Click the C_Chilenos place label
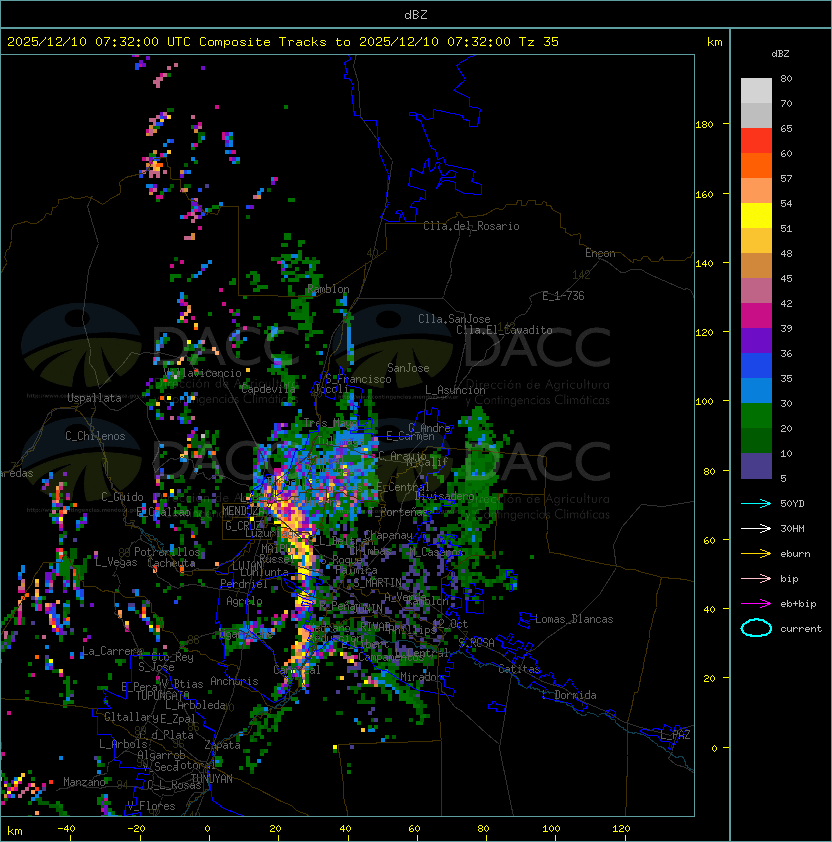This screenshot has height=842, width=832. pos(95,436)
